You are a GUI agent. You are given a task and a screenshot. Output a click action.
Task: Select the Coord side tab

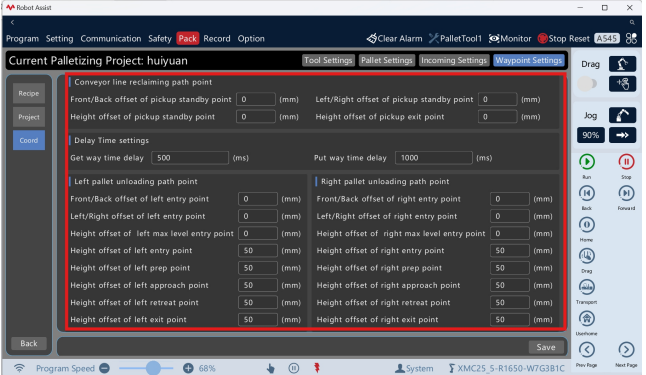point(28,140)
